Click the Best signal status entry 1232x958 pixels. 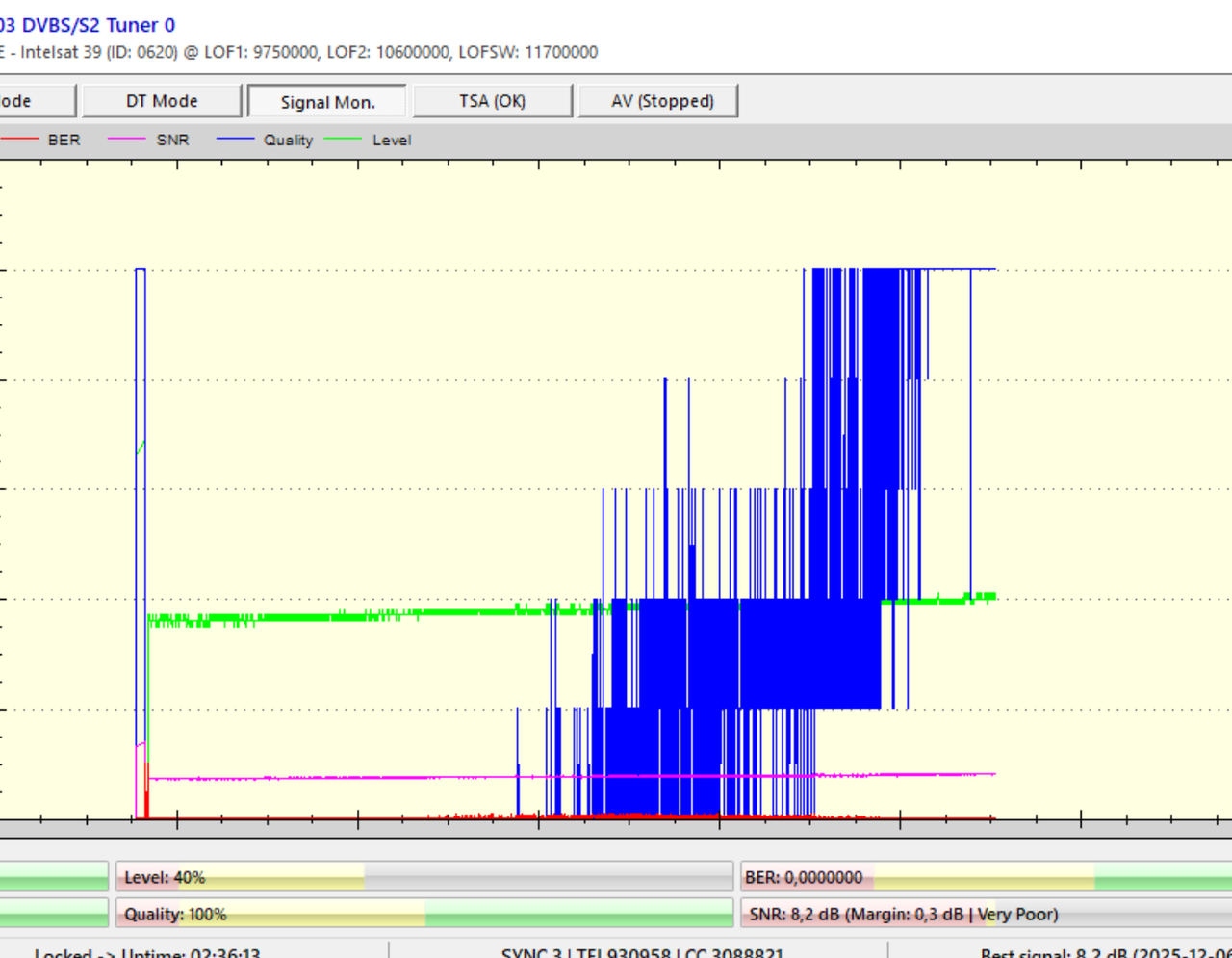pyautogui.click(x=1106, y=952)
